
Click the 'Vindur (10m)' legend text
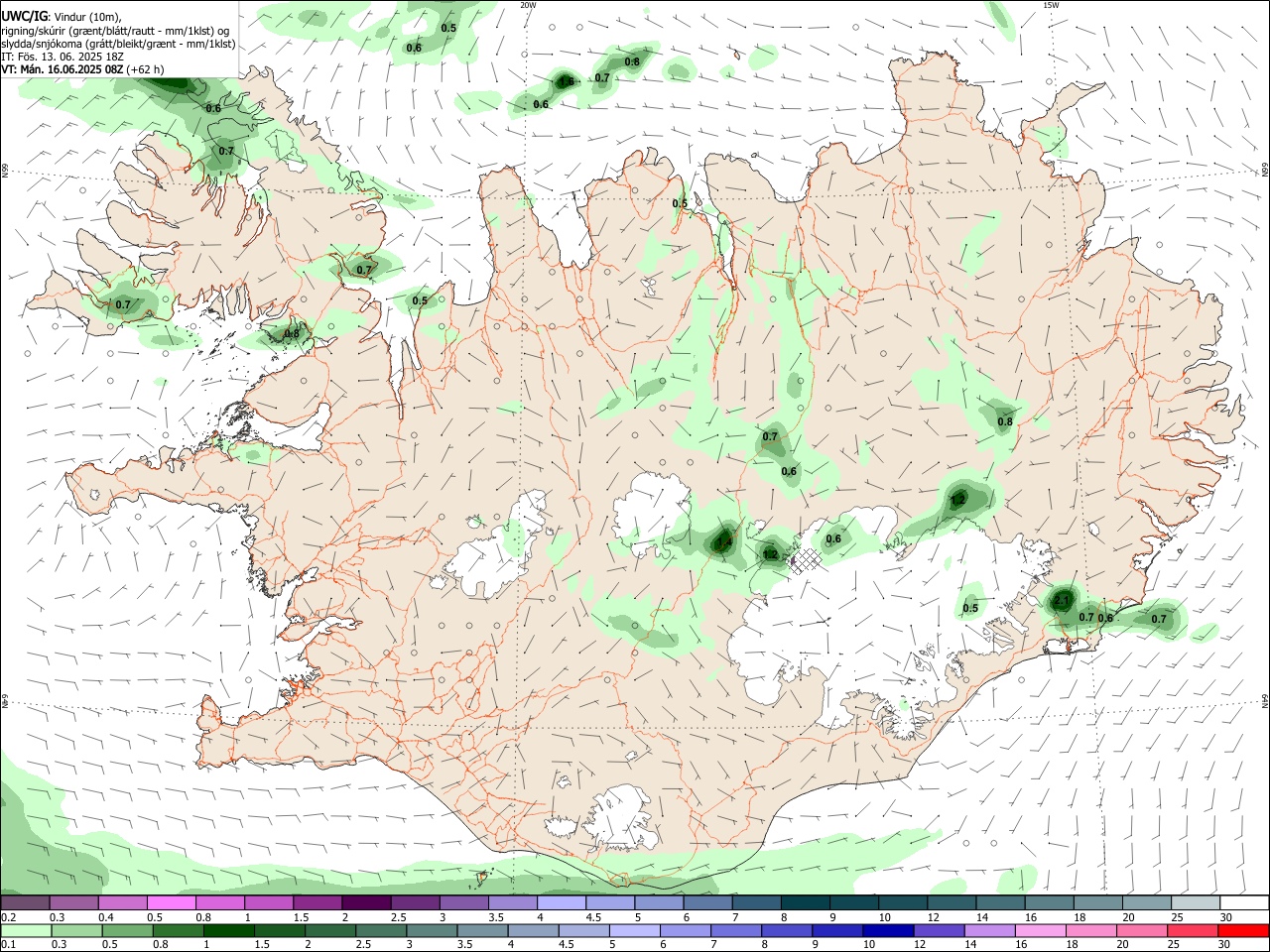coord(87,17)
